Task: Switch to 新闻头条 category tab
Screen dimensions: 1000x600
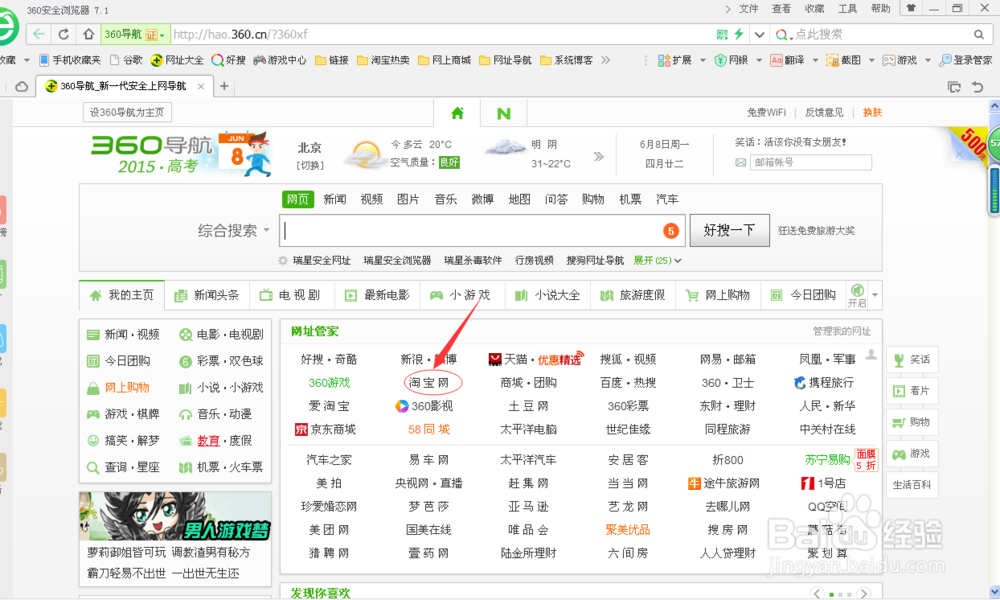Action: pos(207,295)
